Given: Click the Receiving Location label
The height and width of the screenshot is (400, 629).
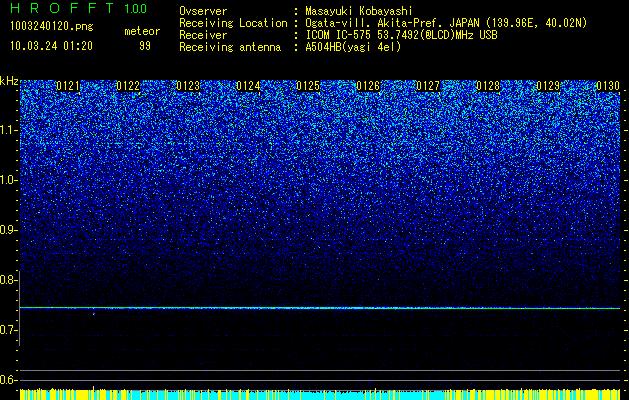Looking at the screenshot, I should point(233,23).
